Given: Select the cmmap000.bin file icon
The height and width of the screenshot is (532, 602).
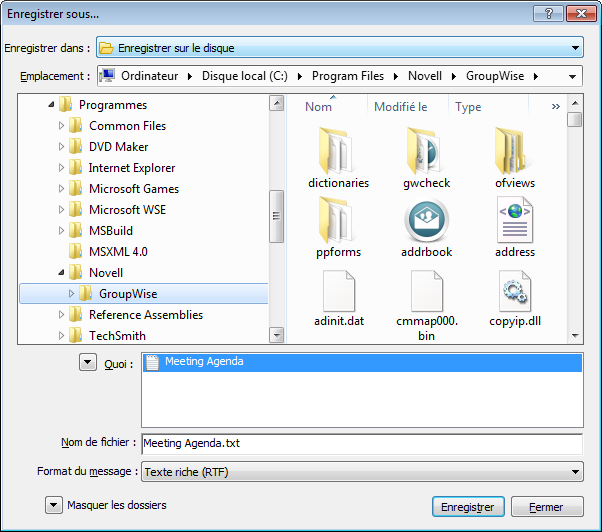Looking at the screenshot, I should pyautogui.click(x=427, y=291).
